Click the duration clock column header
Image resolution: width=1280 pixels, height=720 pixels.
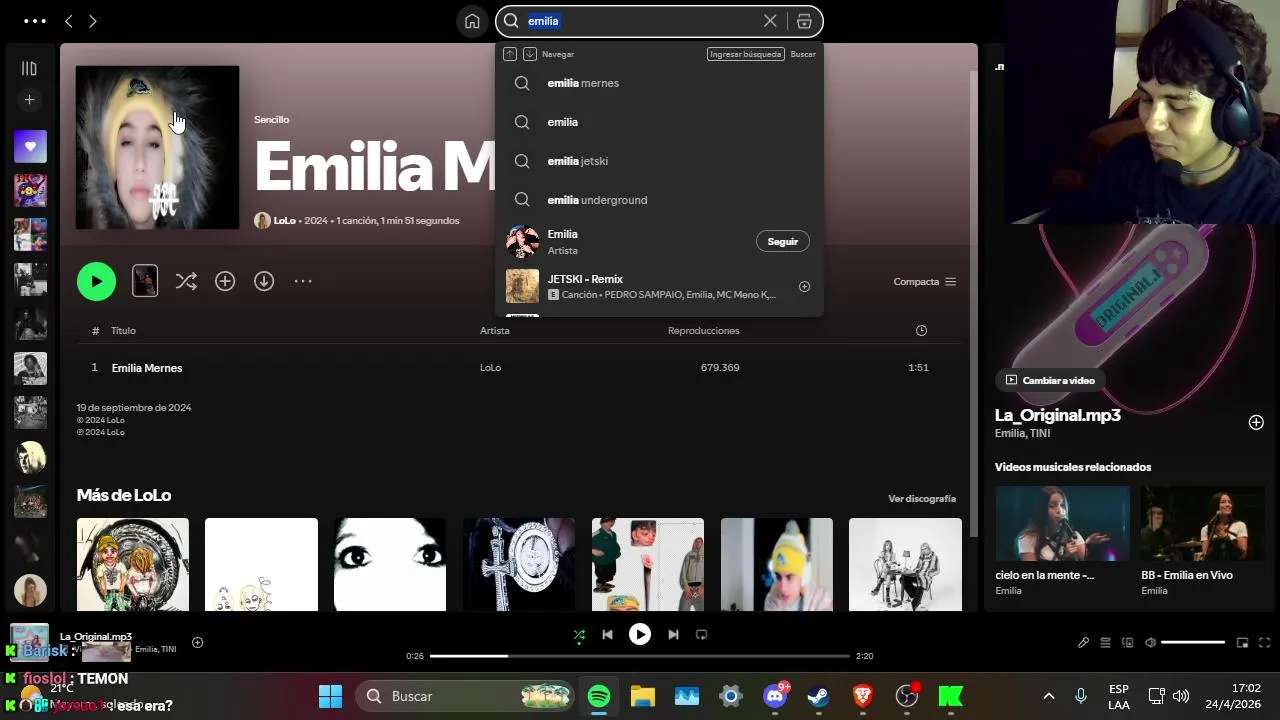[921, 331]
